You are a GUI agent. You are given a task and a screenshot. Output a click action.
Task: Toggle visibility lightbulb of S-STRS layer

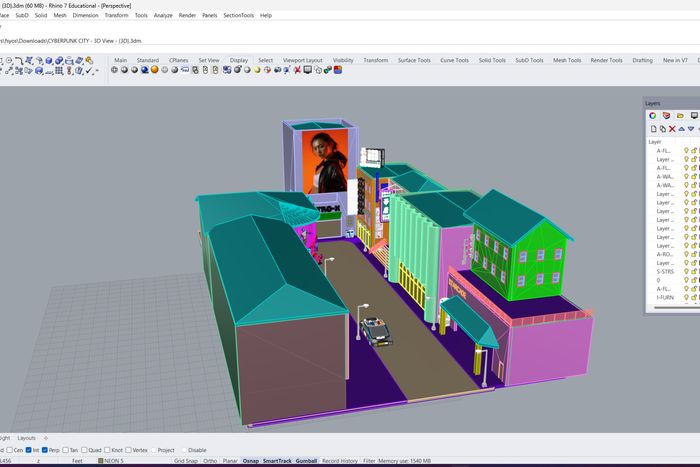click(687, 270)
